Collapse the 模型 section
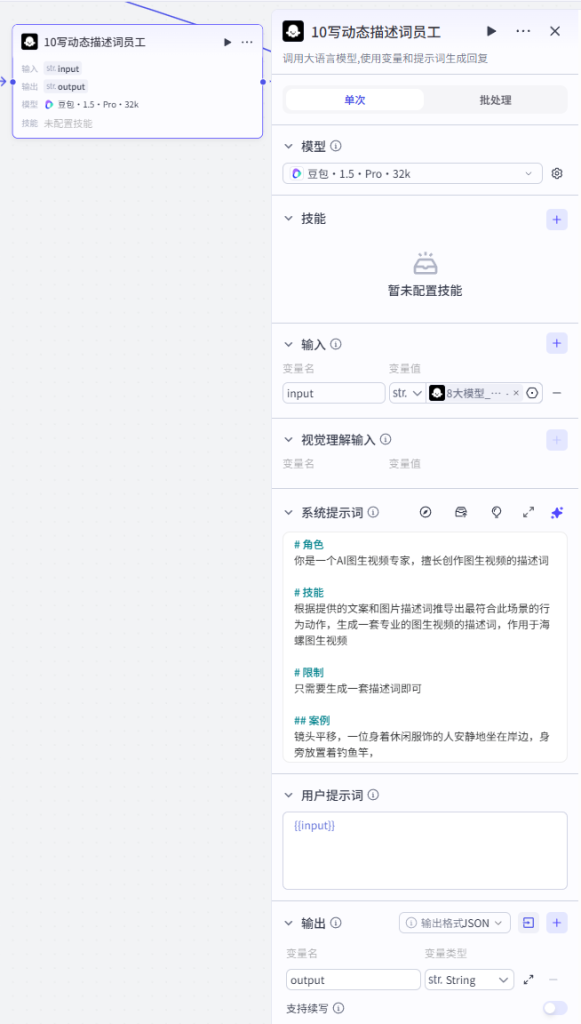Image resolution: width=581 pixels, height=1024 pixels. tap(289, 146)
